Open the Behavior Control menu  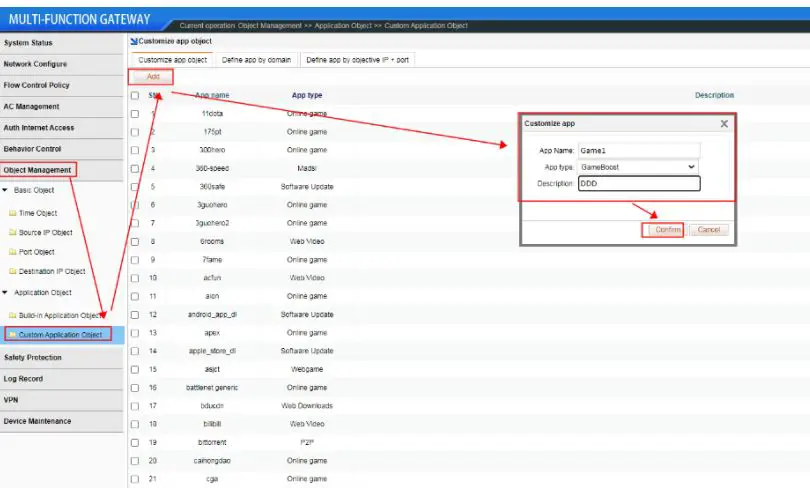pos(61,149)
